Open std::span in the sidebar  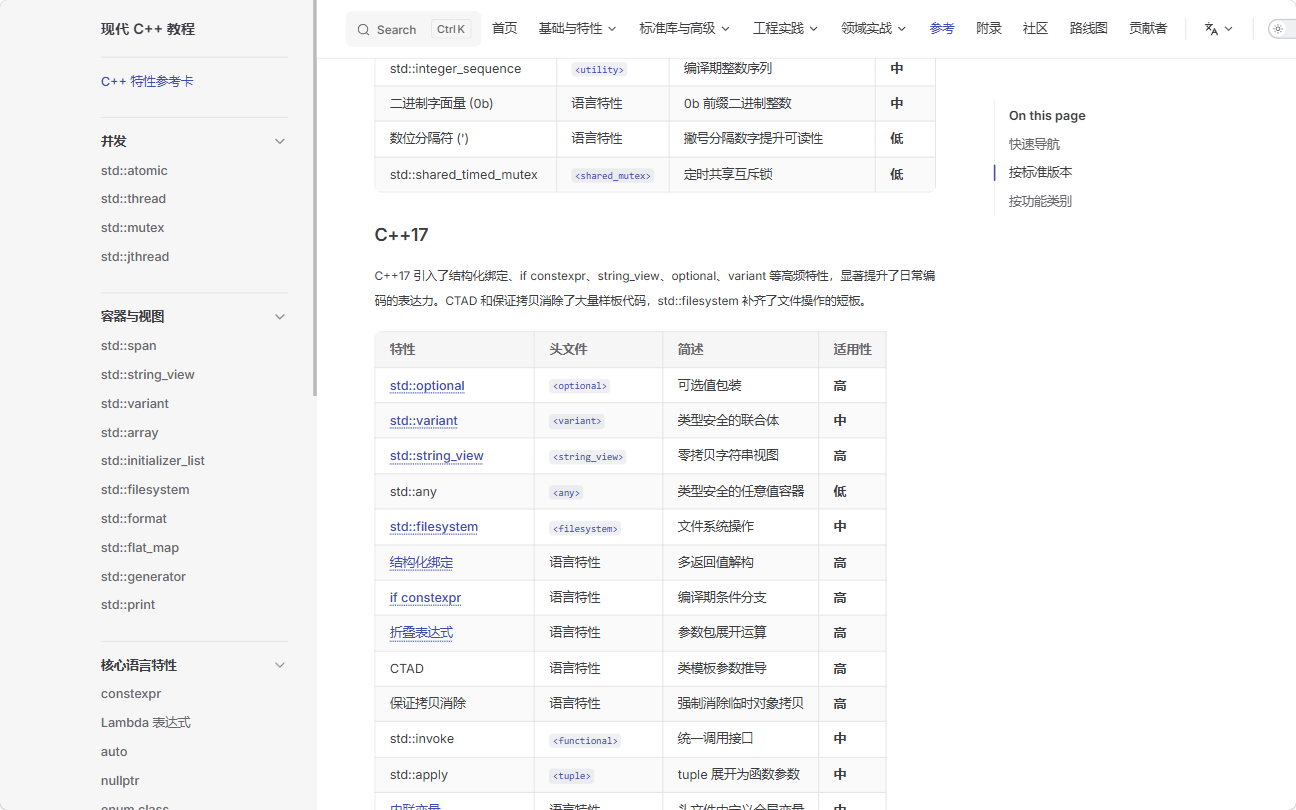pos(128,346)
